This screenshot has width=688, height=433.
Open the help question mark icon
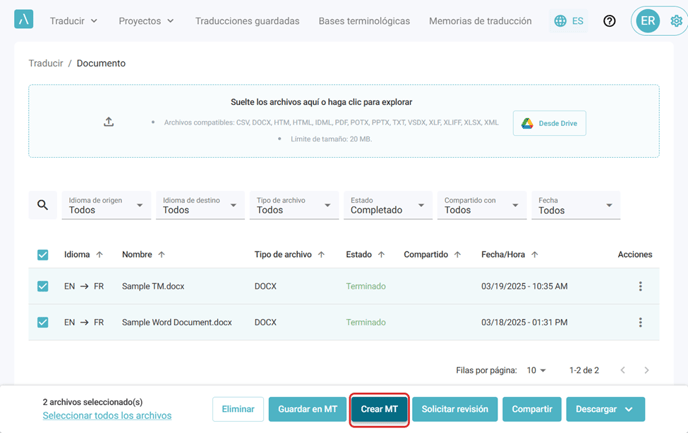tap(609, 21)
